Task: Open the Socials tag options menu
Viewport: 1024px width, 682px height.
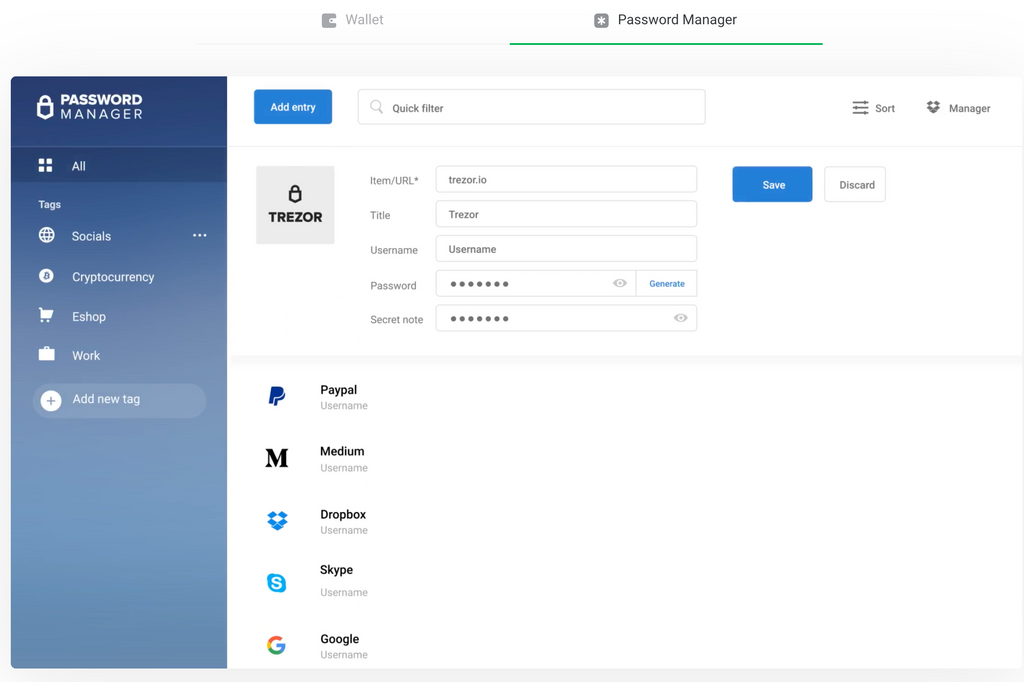Action: pyautogui.click(x=200, y=235)
